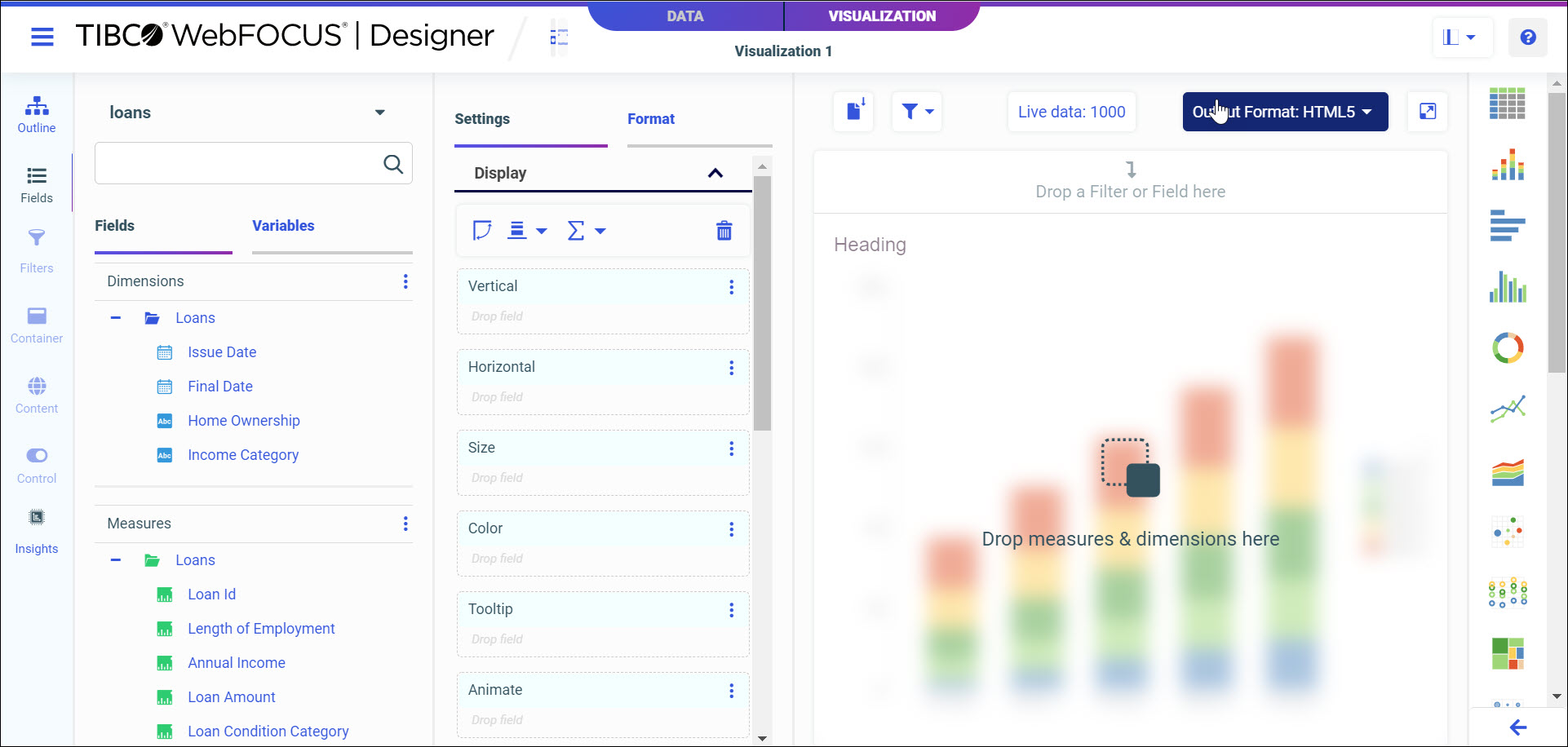Select the horizontal bar chart type
The image size is (1568, 747).
(1508, 225)
